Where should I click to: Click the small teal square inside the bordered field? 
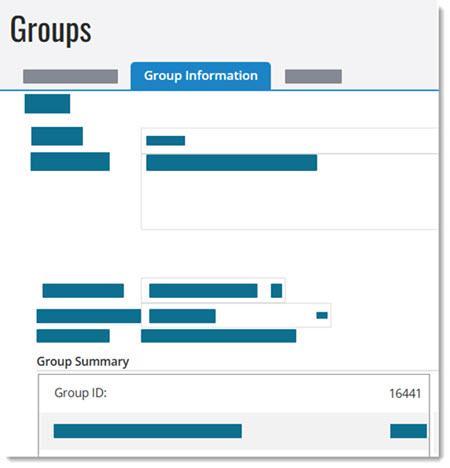point(276,291)
